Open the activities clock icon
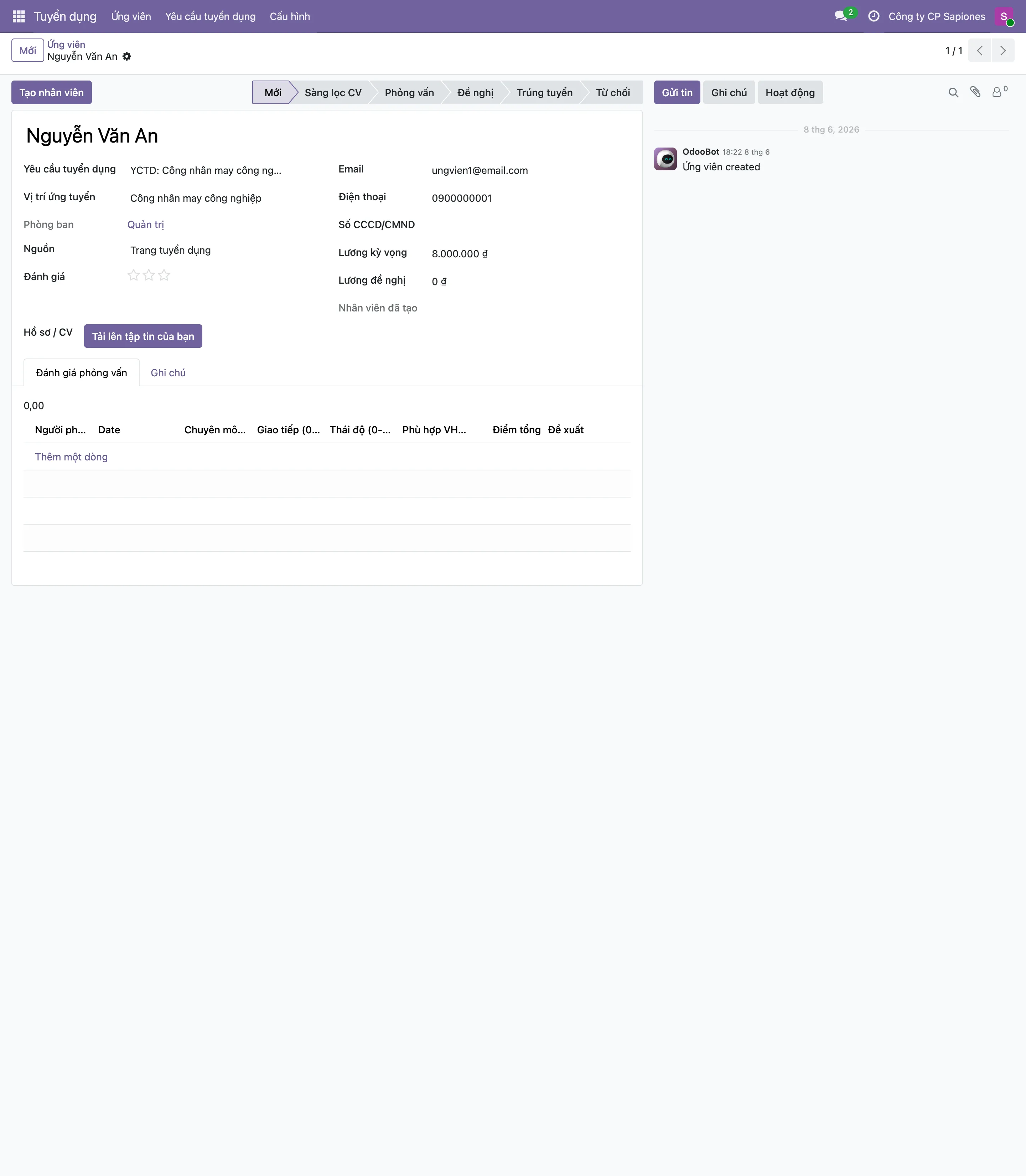Viewport: 1026px width, 1176px height. (874, 17)
